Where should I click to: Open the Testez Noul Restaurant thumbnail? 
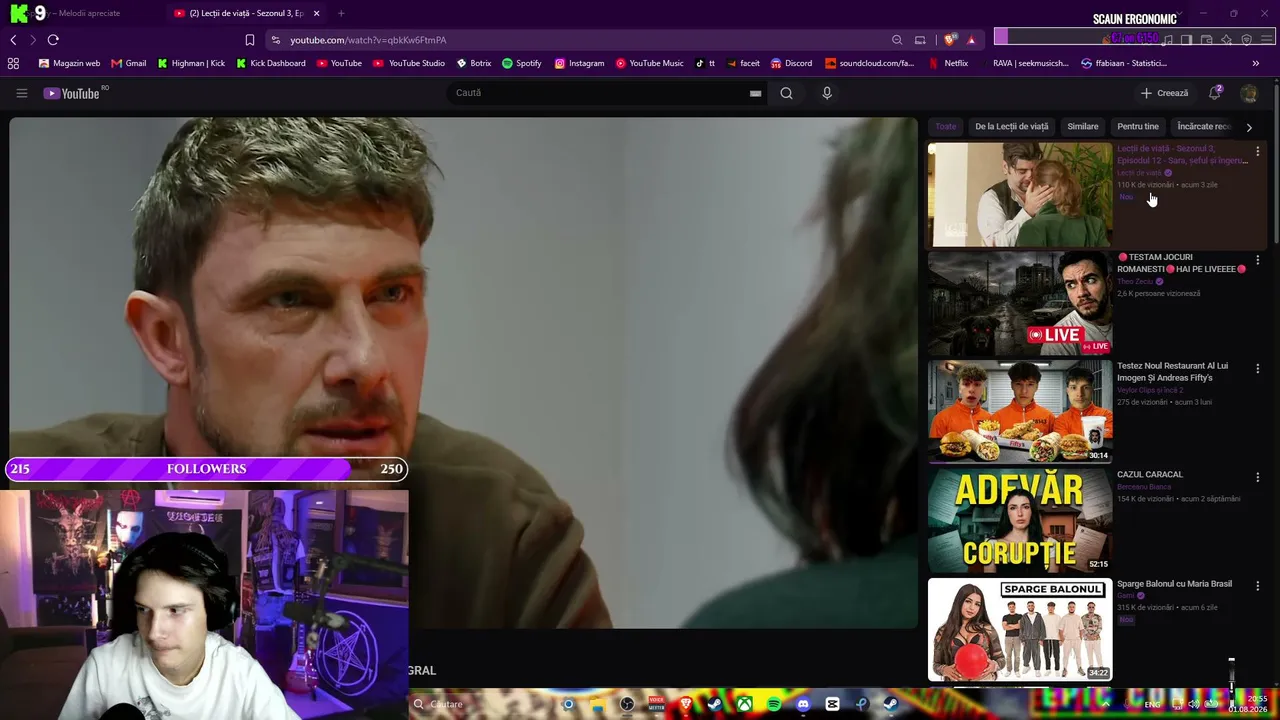[1020, 412]
